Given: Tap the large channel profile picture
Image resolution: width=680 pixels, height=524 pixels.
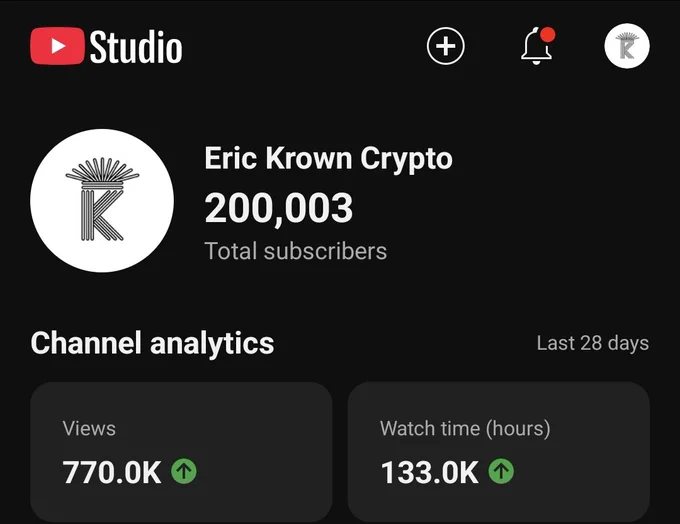Looking at the screenshot, I should coord(102,200).
